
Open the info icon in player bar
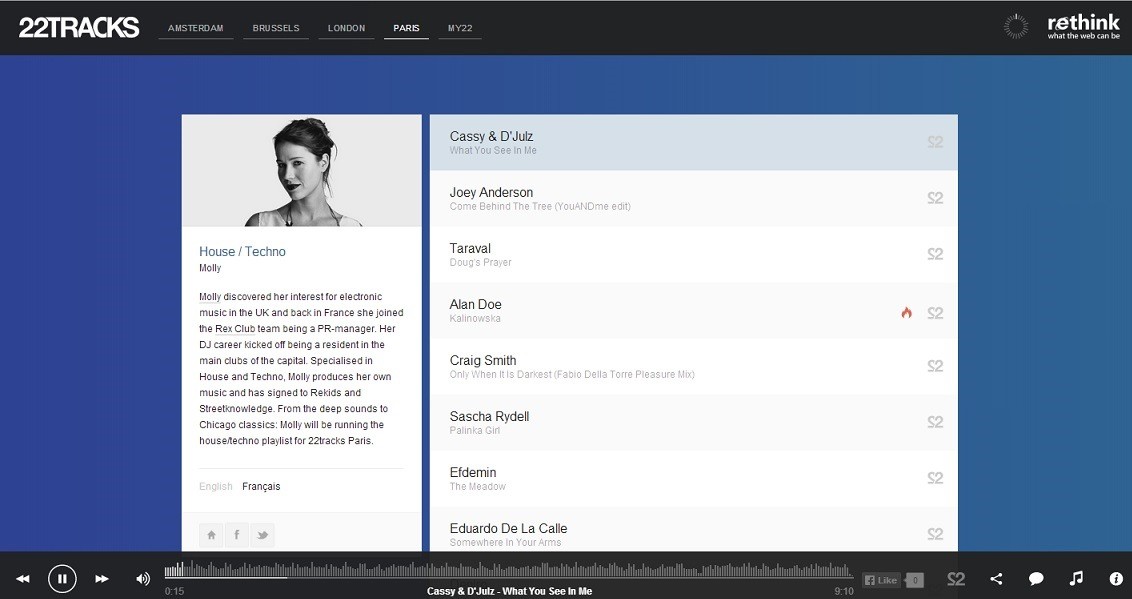click(1116, 579)
